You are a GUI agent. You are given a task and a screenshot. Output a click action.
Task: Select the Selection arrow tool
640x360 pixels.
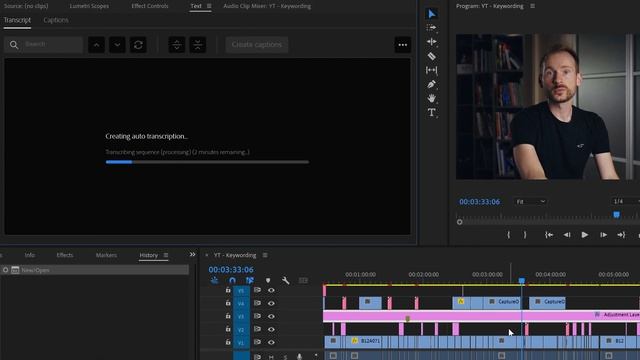[432, 14]
